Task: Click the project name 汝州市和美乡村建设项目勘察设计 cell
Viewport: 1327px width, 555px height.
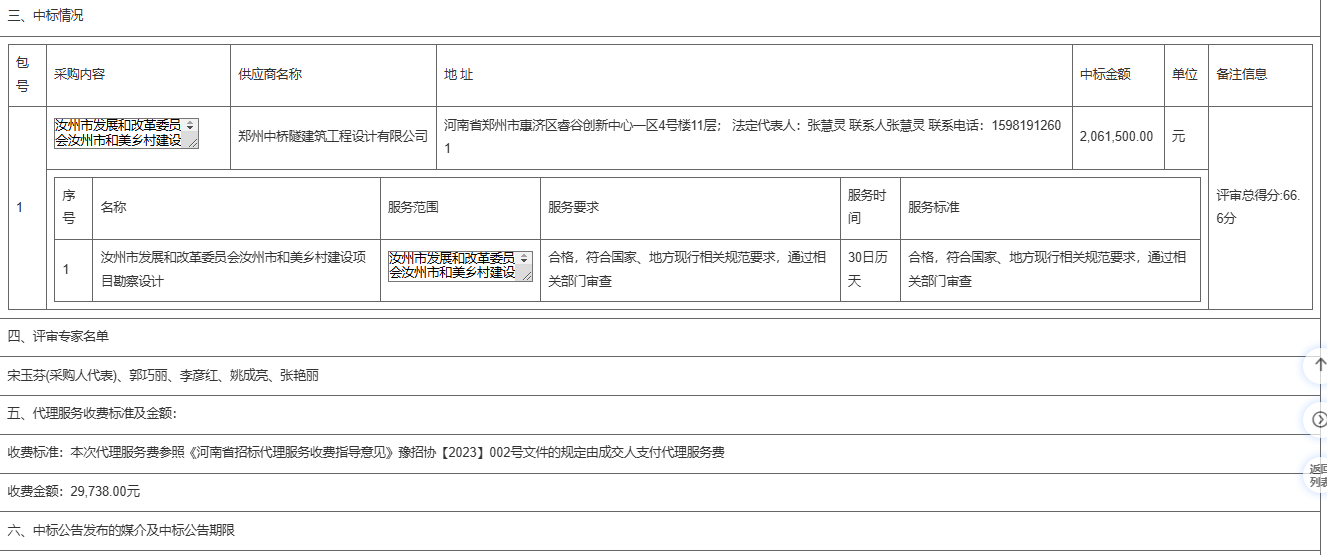Action: pyautogui.click(x=233, y=269)
